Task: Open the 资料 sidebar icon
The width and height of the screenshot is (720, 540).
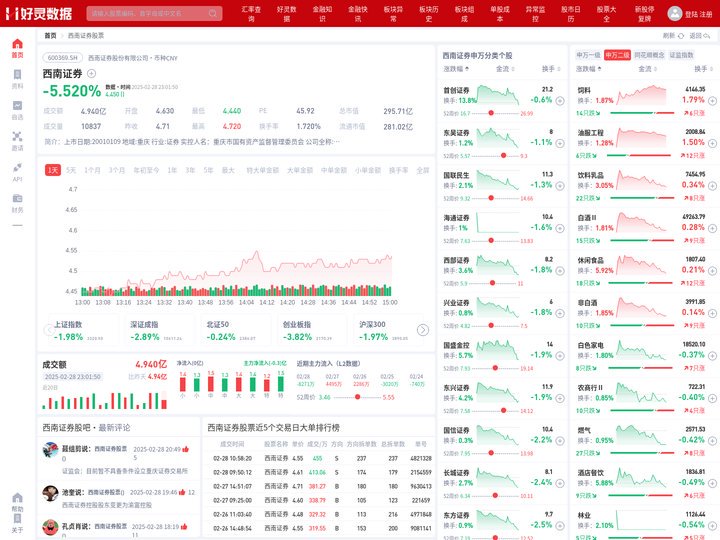Action: (17, 74)
